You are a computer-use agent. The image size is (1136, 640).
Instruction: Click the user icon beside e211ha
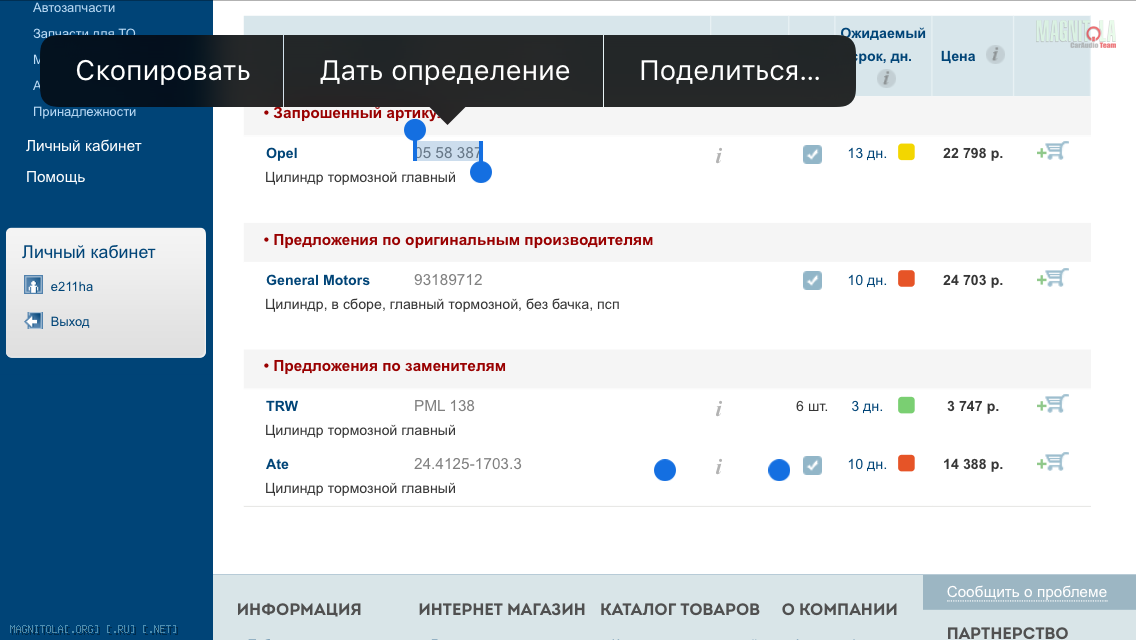point(33,285)
